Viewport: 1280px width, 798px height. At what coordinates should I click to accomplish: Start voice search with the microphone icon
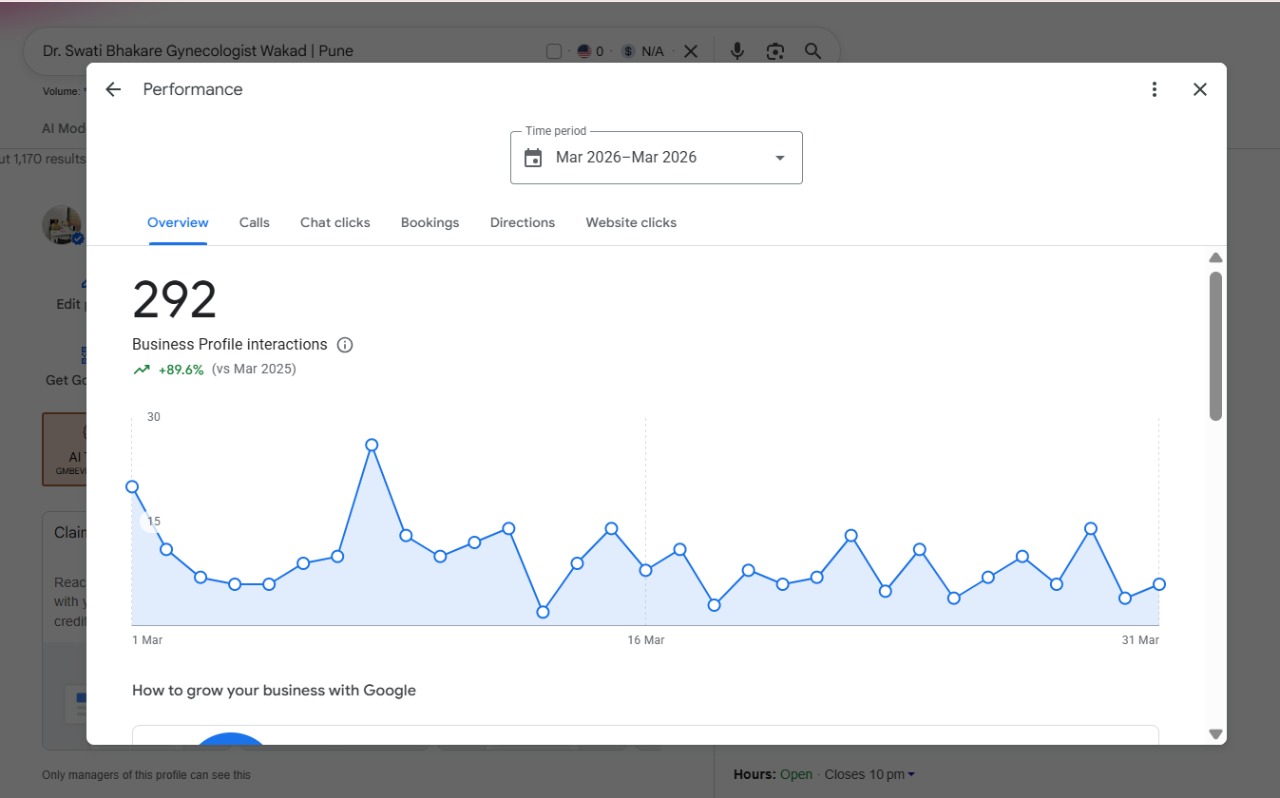pos(737,51)
